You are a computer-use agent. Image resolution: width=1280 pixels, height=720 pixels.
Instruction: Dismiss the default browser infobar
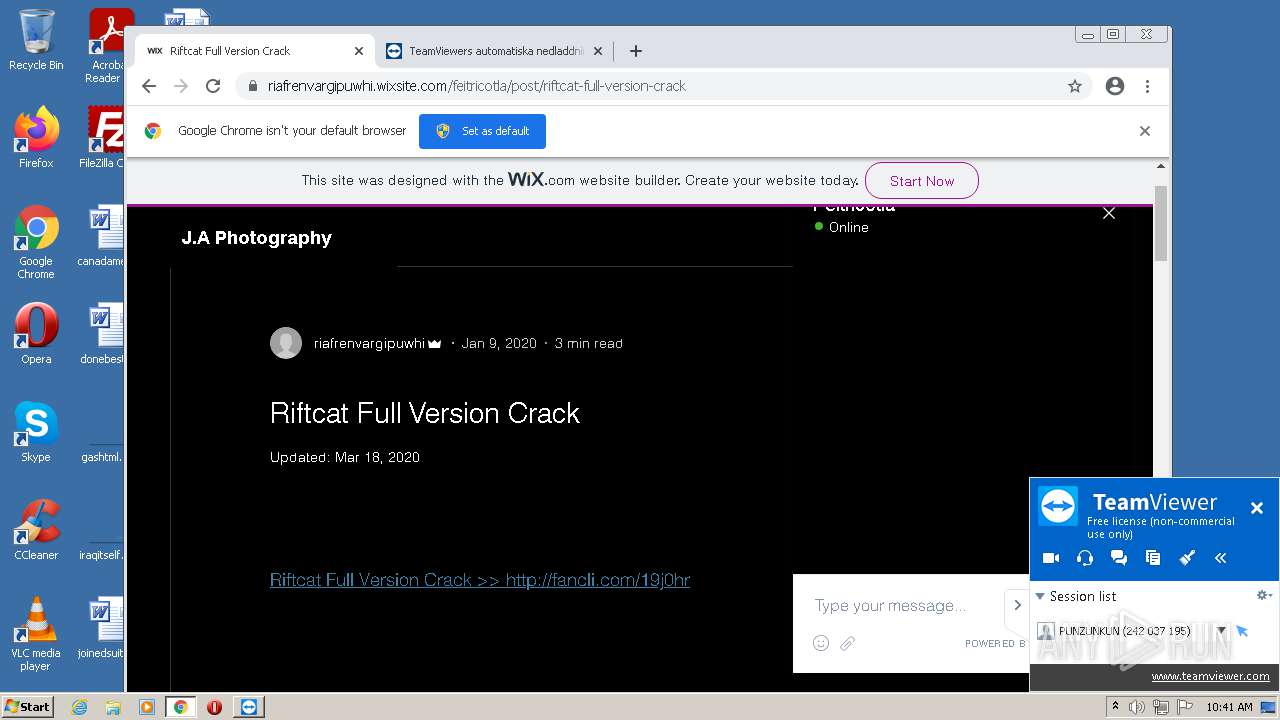[1145, 131]
